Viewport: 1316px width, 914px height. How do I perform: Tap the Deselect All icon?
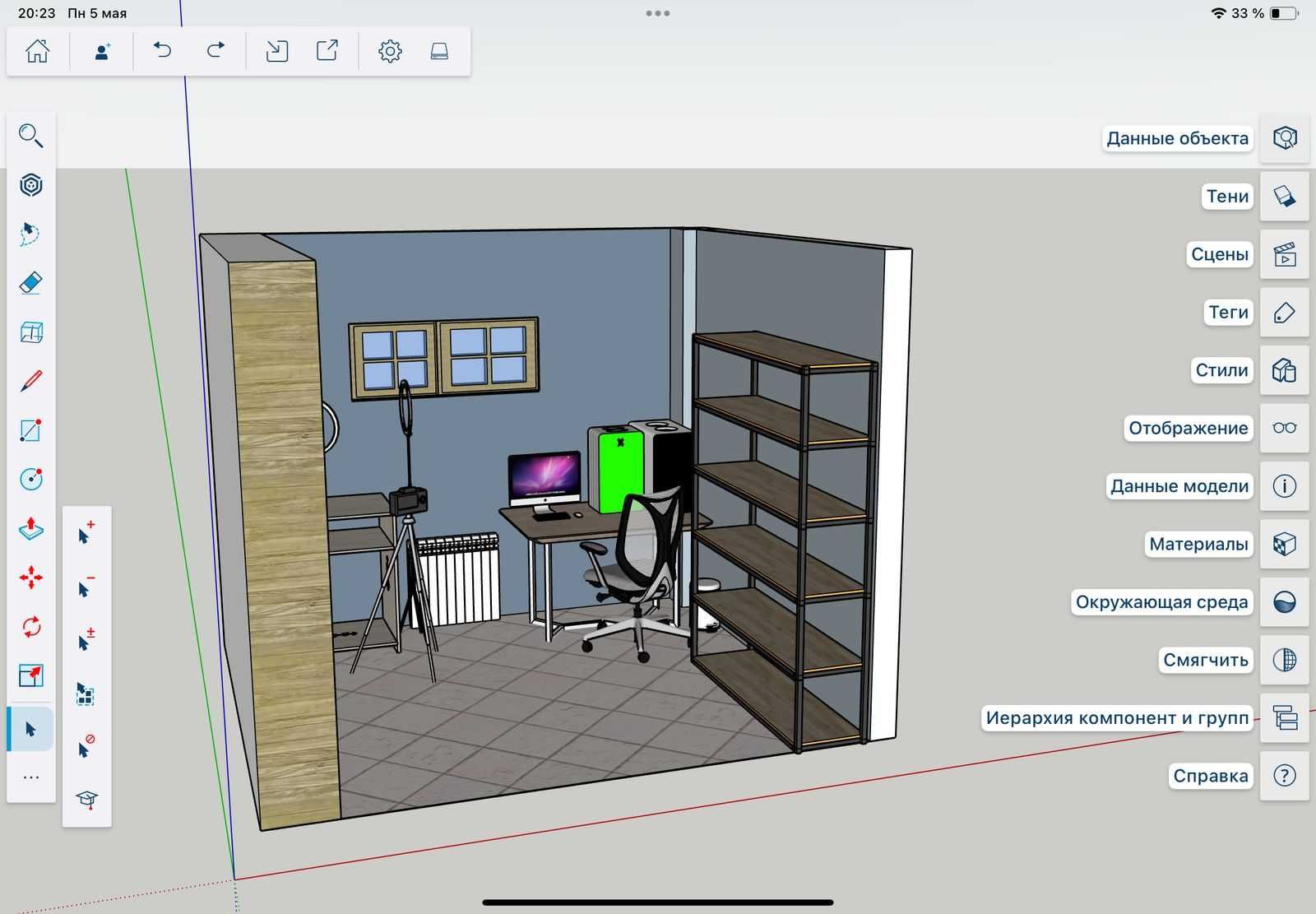tap(86, 746)
